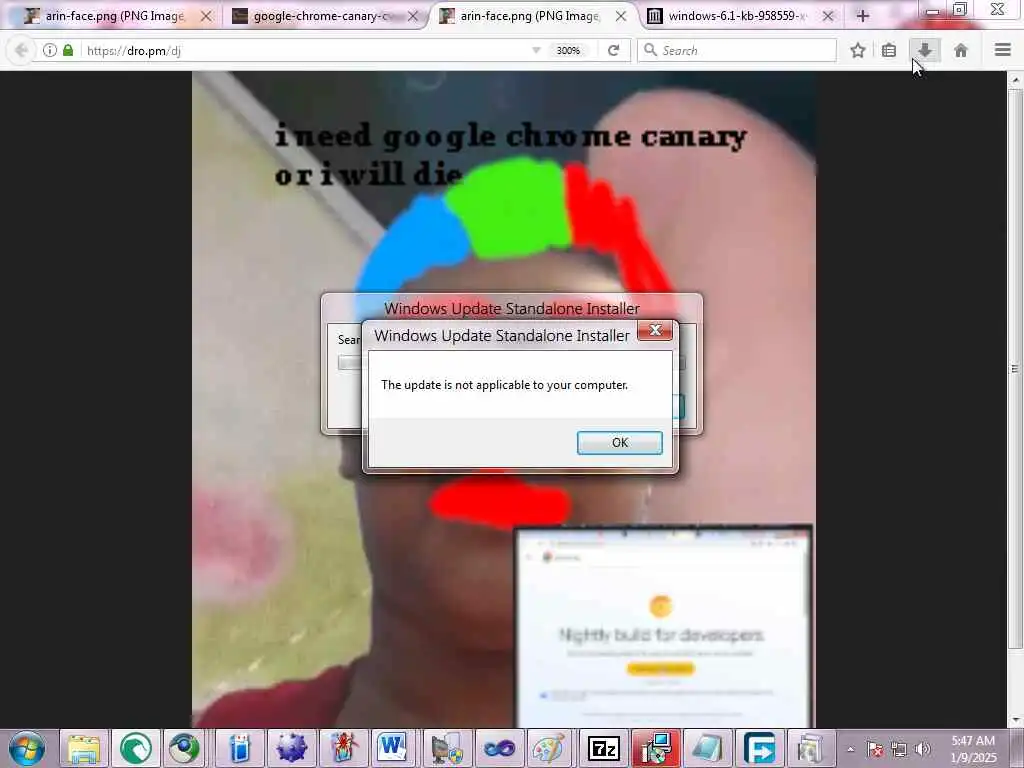Open the last taskbar package installer icon
Image resolution: width=1024 pixels, height=768 pixels.
click(x=810, y=748)
